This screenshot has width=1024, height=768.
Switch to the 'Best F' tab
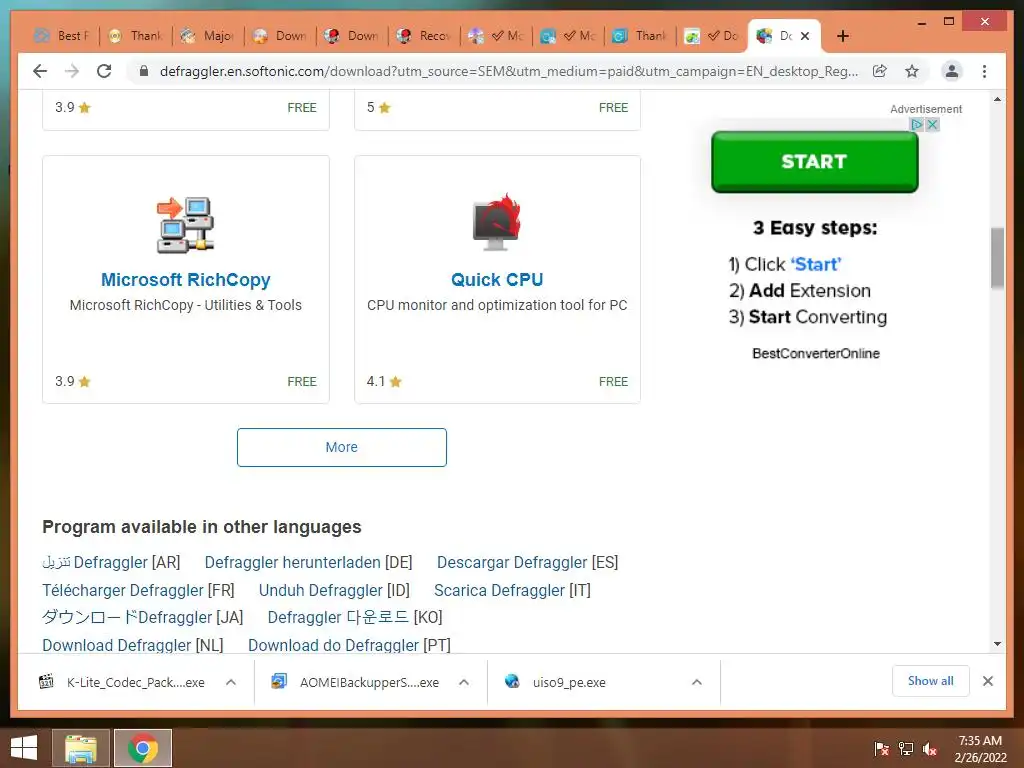coord(63,36)
